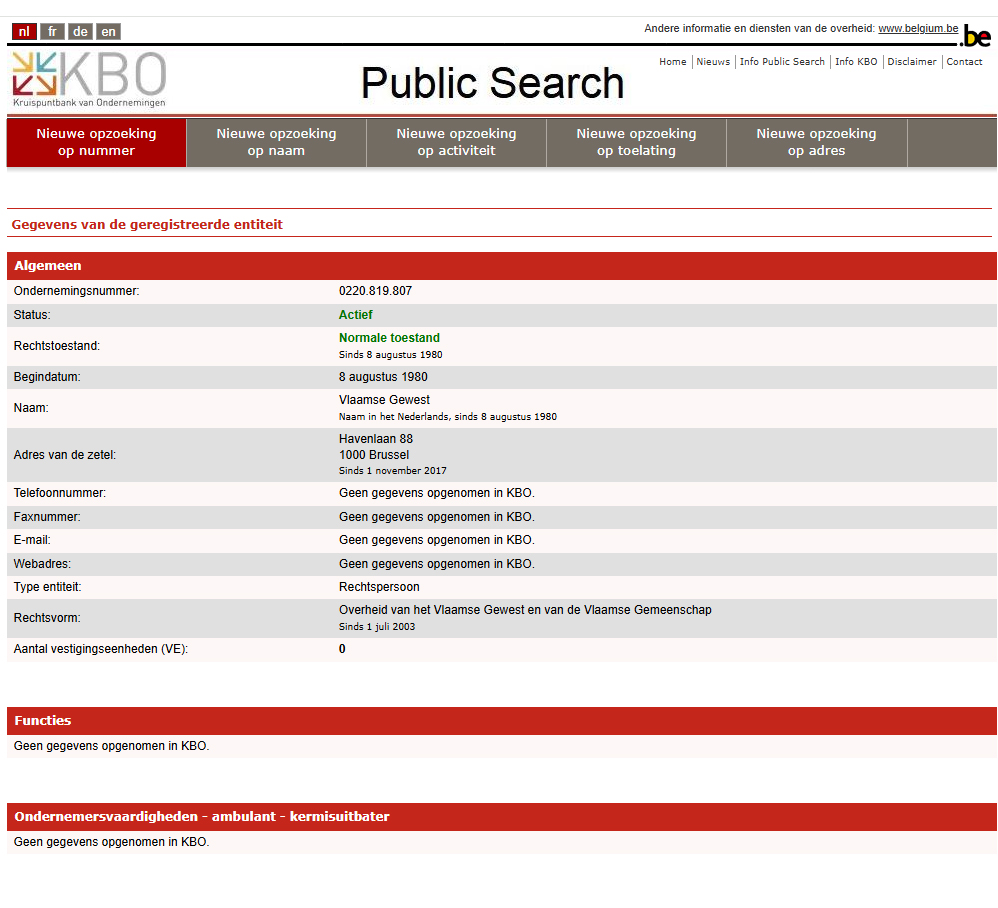The width and height of the screenshot is (998, 908).
Task: Choose Nieuwe opzoeking op adres tab
Action: 816,142
